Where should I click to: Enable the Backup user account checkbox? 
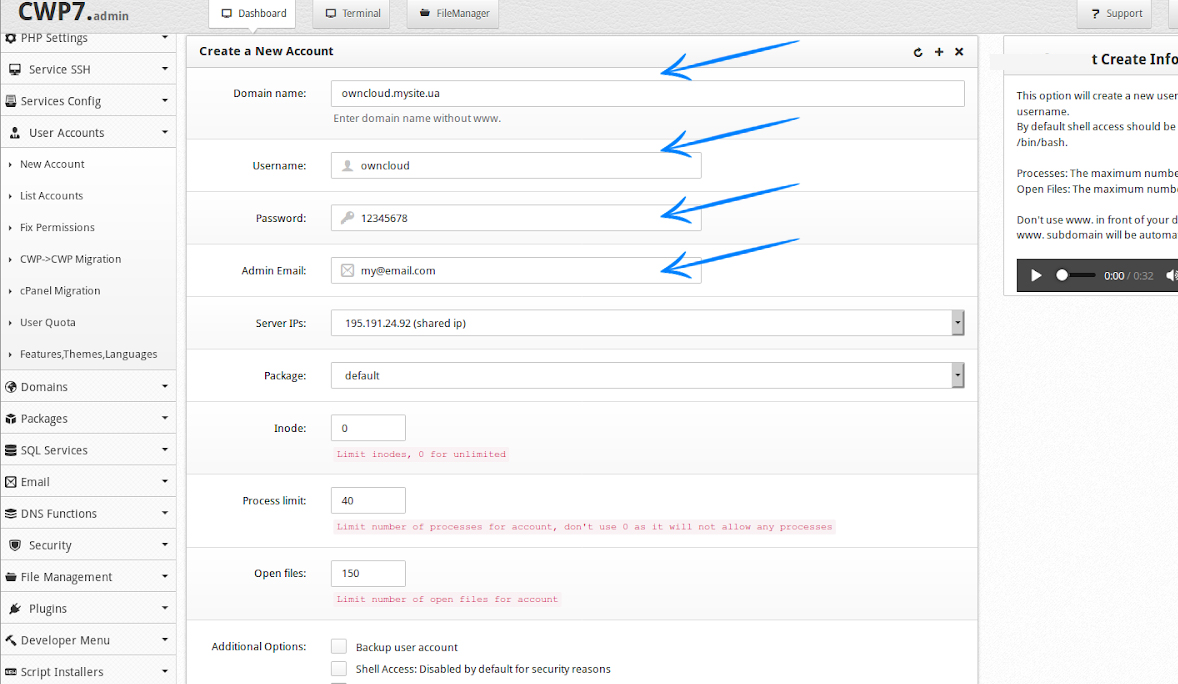[339, 646]
